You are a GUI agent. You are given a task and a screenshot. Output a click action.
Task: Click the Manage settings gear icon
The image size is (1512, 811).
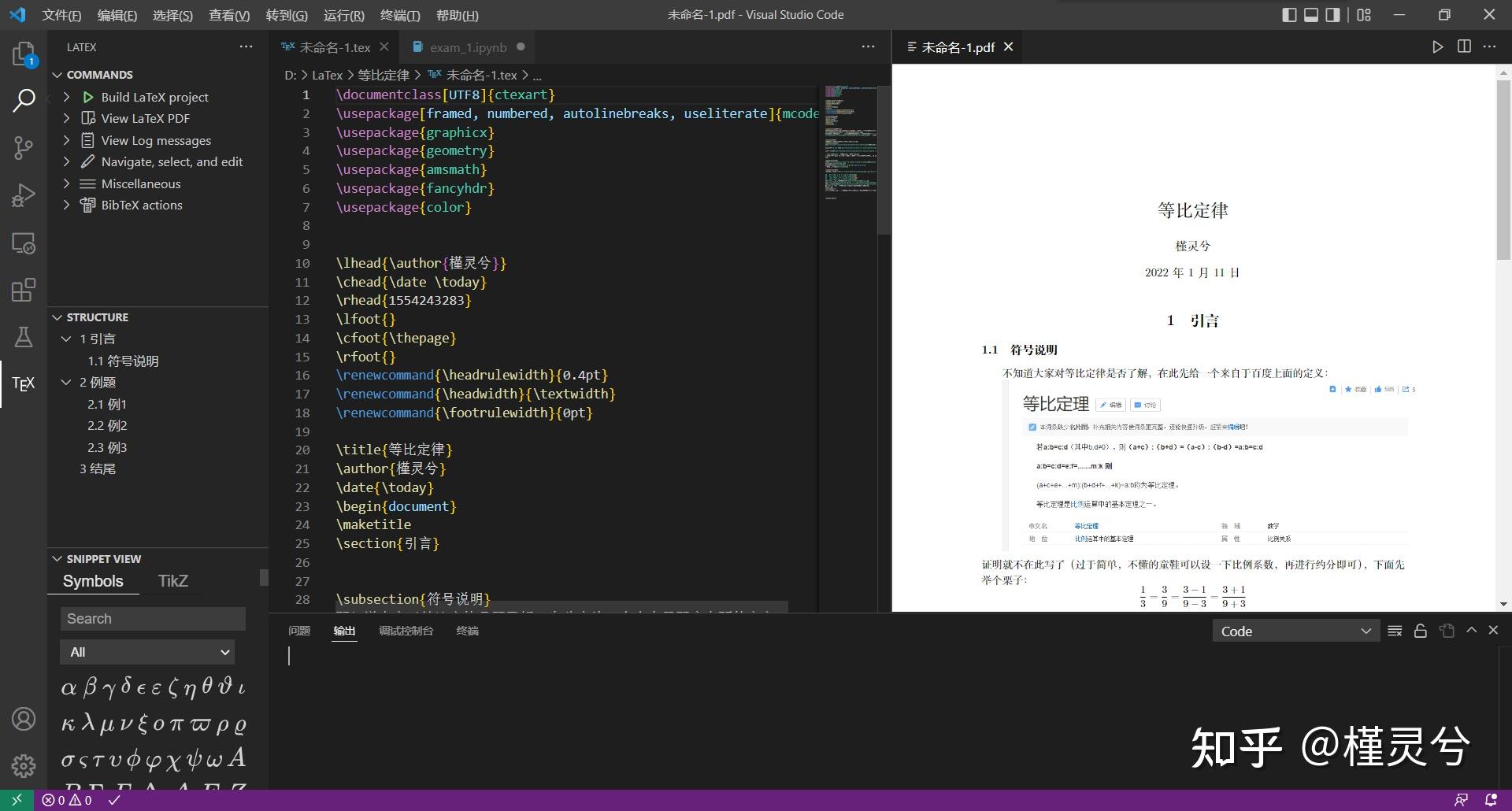pyautogui.click(x=24, y=765)
